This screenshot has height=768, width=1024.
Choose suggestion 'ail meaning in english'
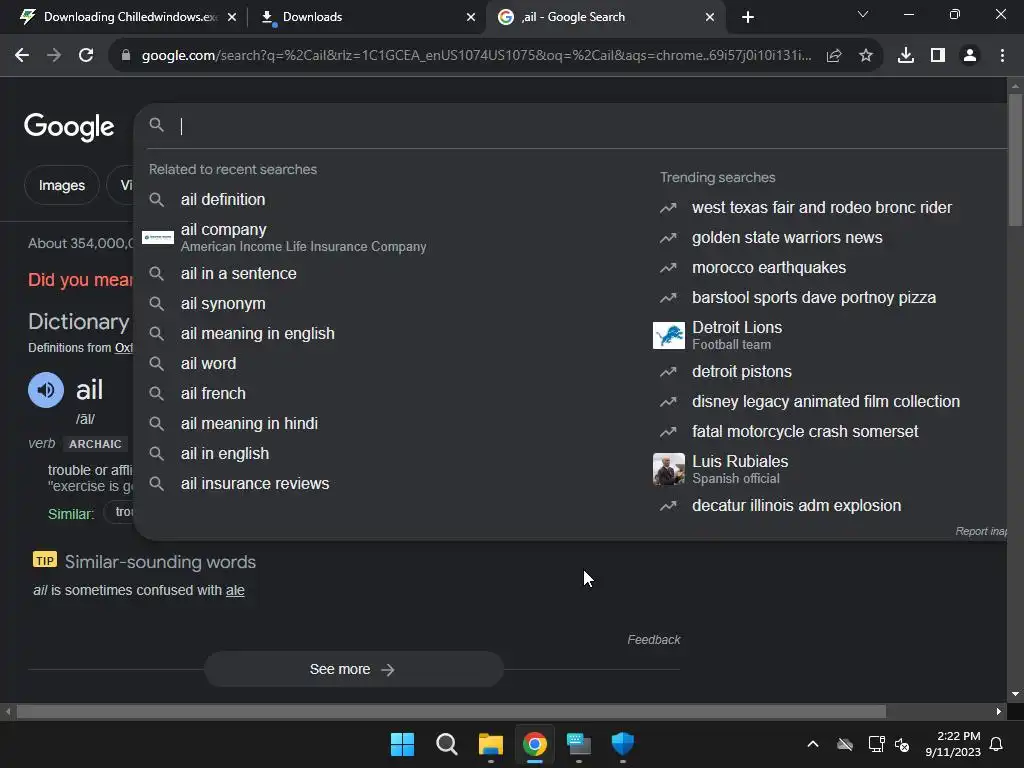(x=257, y=333)
